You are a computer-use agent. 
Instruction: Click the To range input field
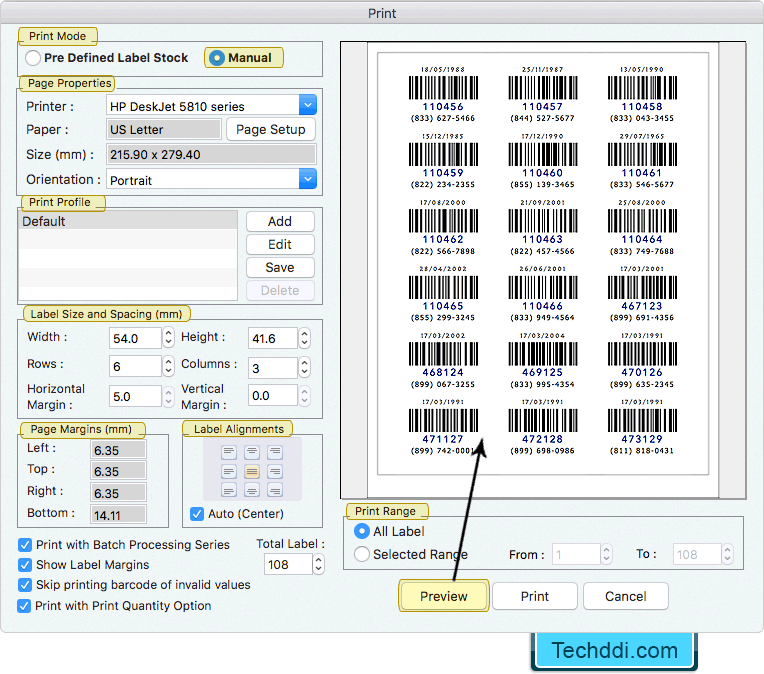697,554
